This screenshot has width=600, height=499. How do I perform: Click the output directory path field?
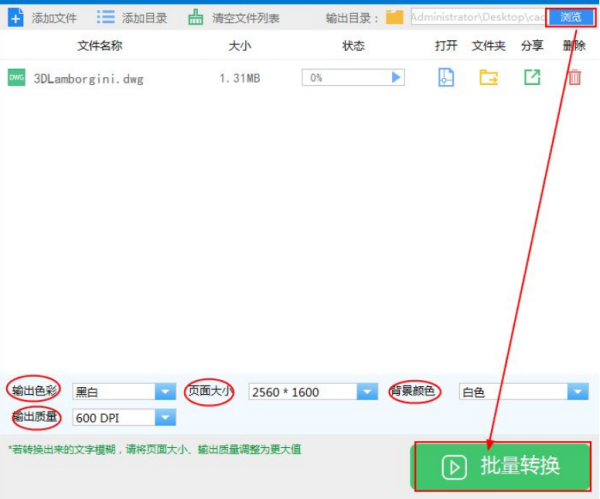click(x=480, y=17)
